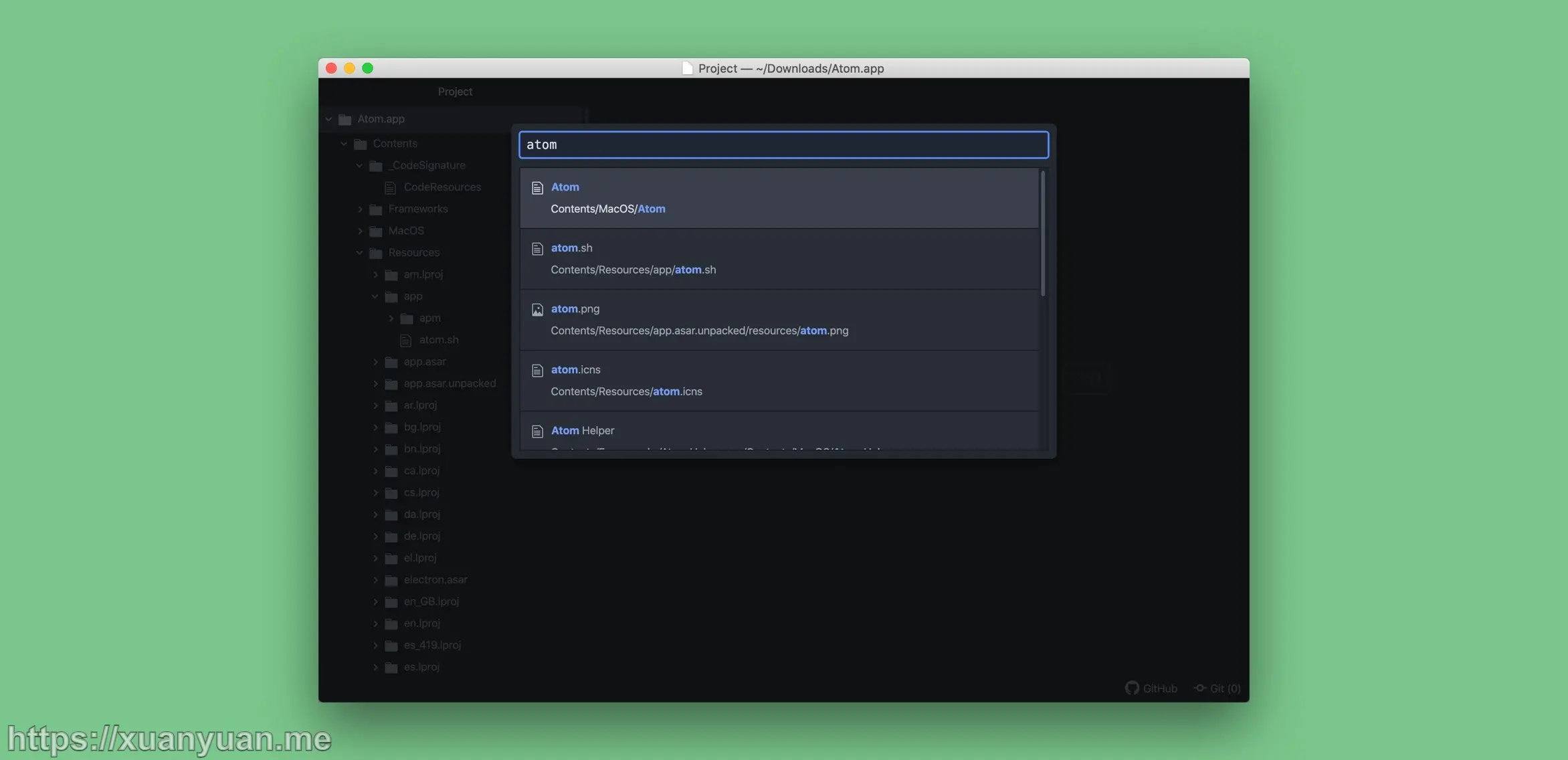Expand the Frameworks folder chevron

point(360,209)
